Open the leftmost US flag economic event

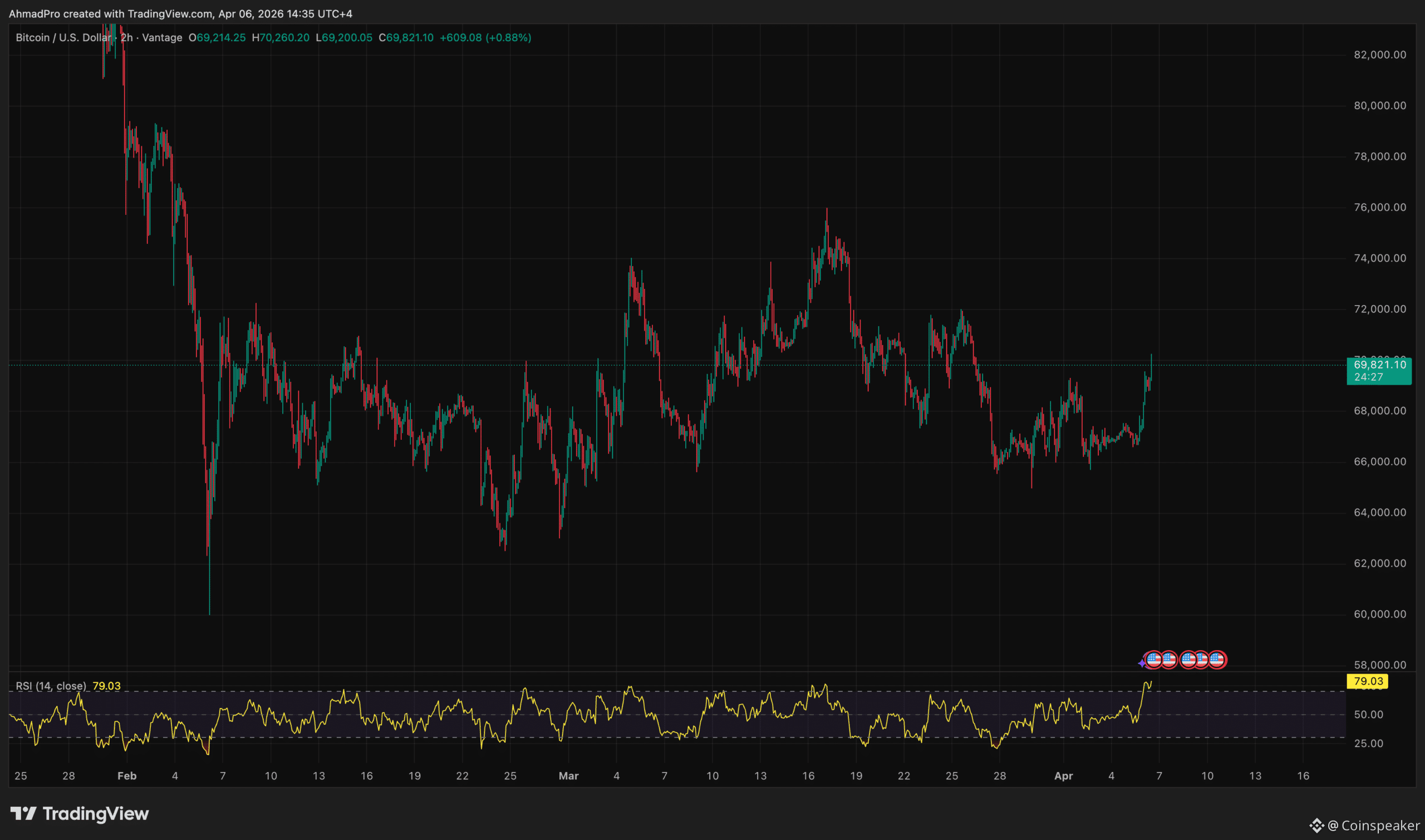[1153, 660]
